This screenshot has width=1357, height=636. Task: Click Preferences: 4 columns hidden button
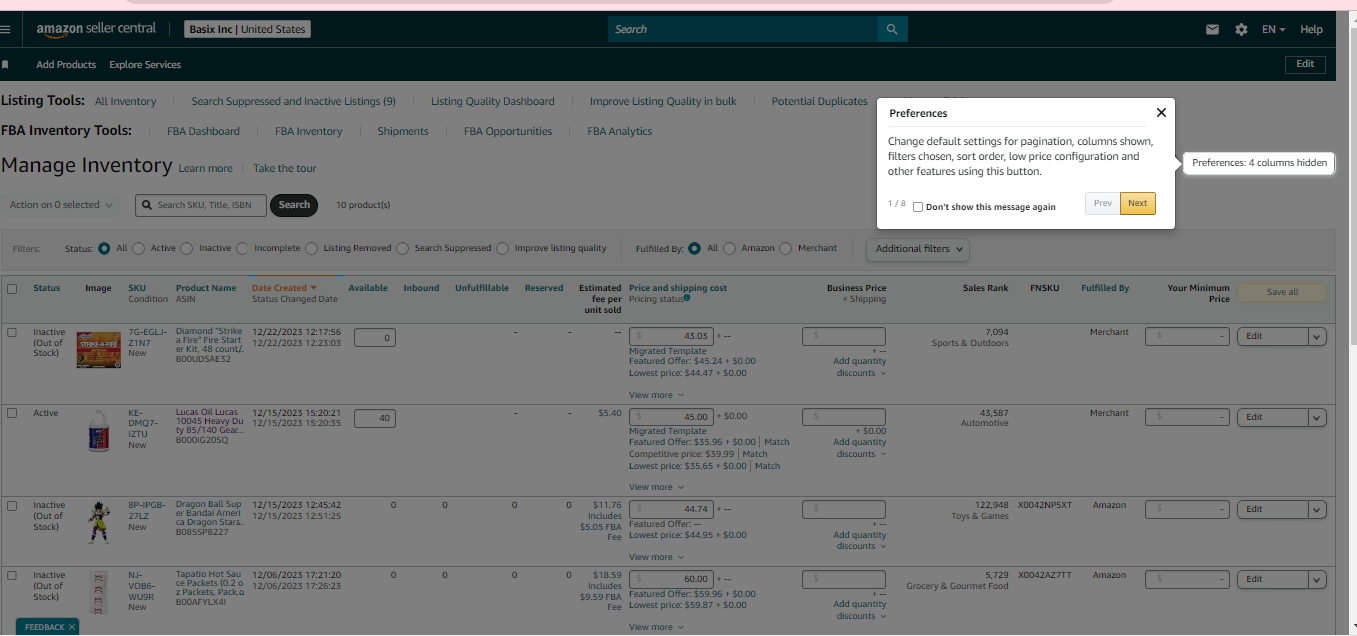coord(1259,163)
